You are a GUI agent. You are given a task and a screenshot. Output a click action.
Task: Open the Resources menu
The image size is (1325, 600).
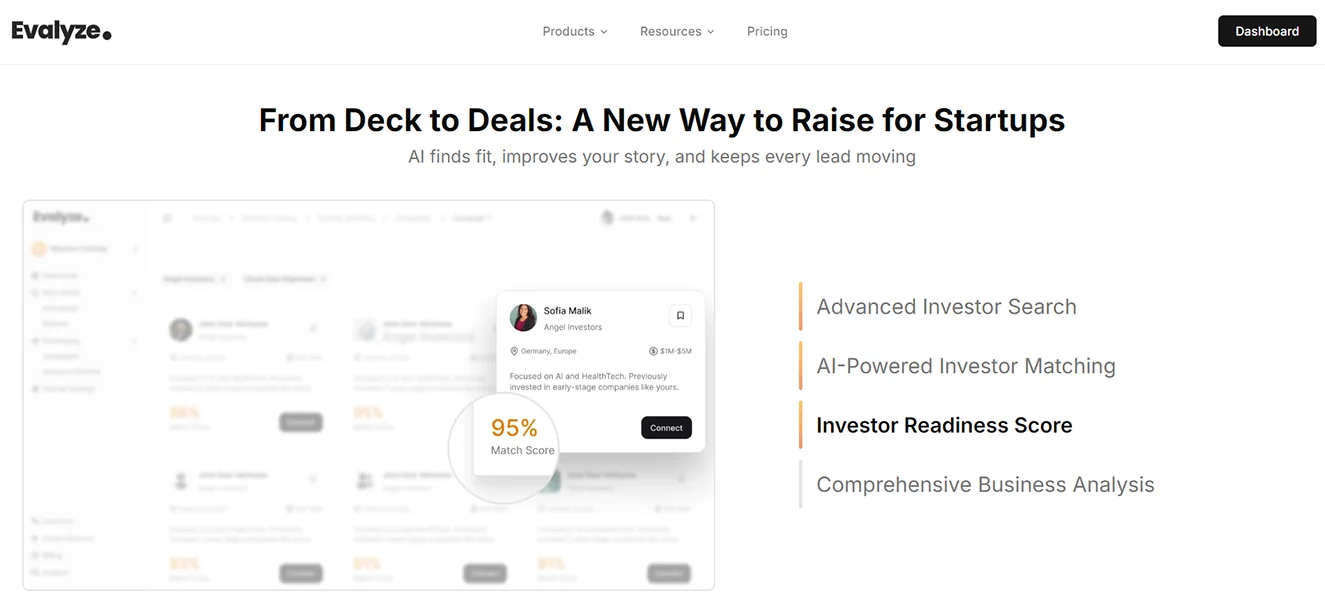click(677, 31)
